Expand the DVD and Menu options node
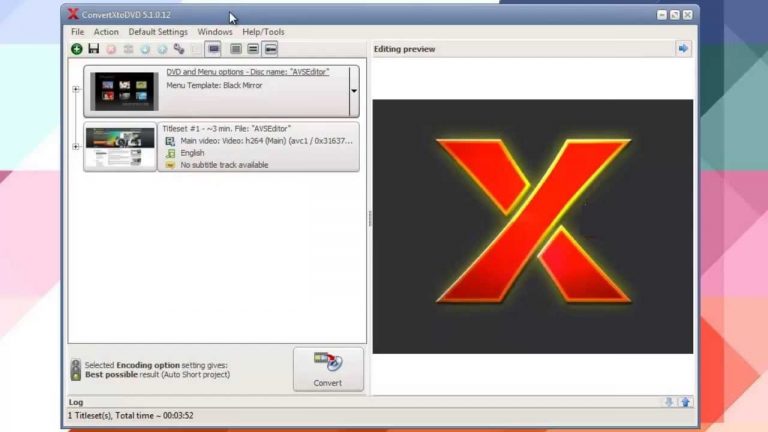The width and height of the screenshot is (768, 432). 76,89
